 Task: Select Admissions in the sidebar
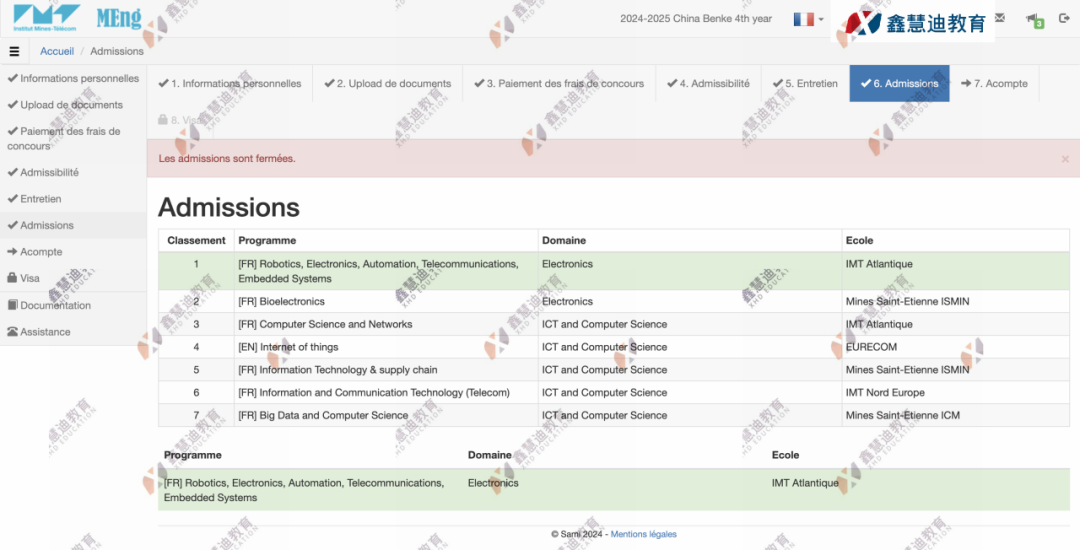point(73,225)
